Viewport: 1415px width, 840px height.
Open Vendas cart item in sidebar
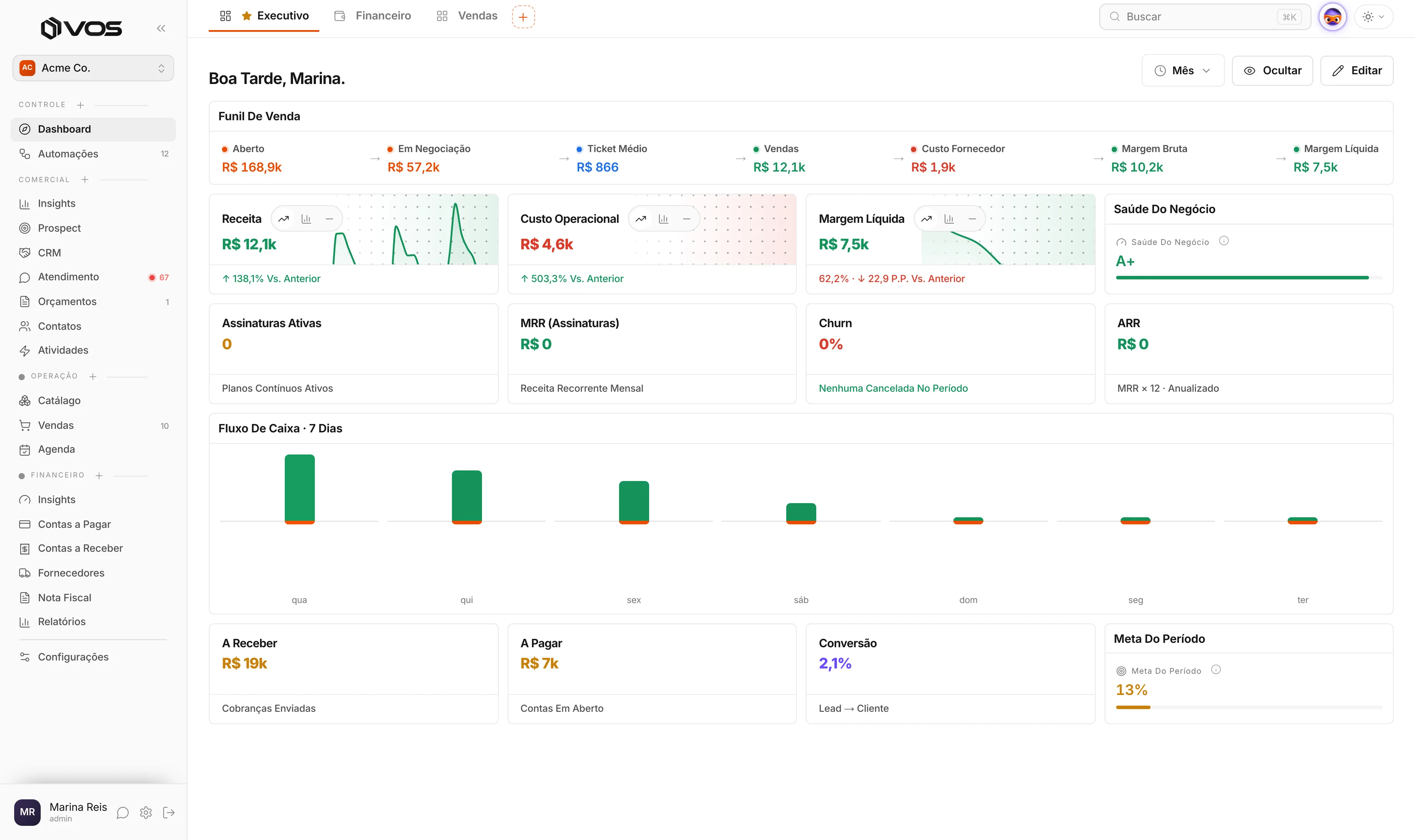click(93, 426)
